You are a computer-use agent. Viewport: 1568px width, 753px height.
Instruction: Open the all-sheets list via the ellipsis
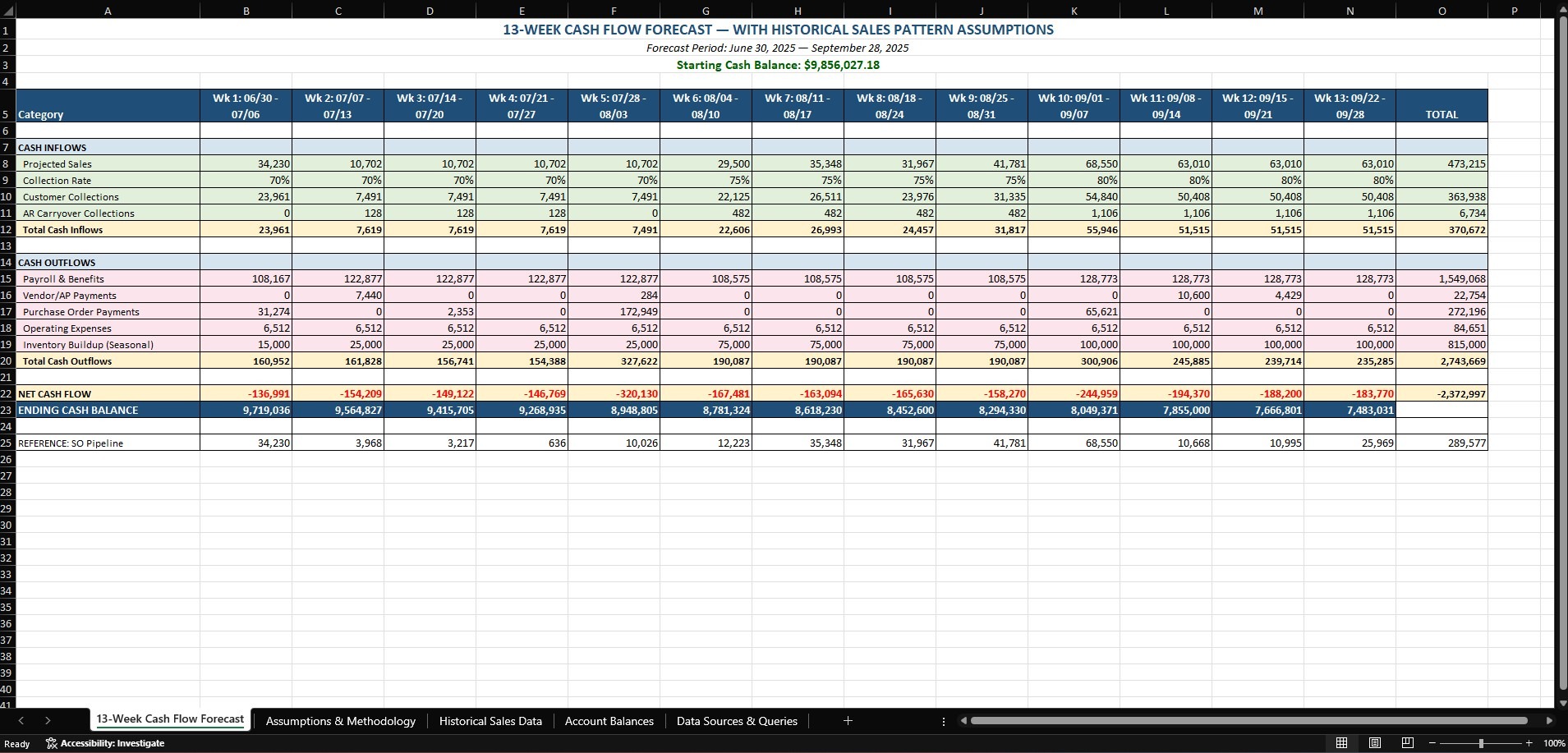pos(943,721)
